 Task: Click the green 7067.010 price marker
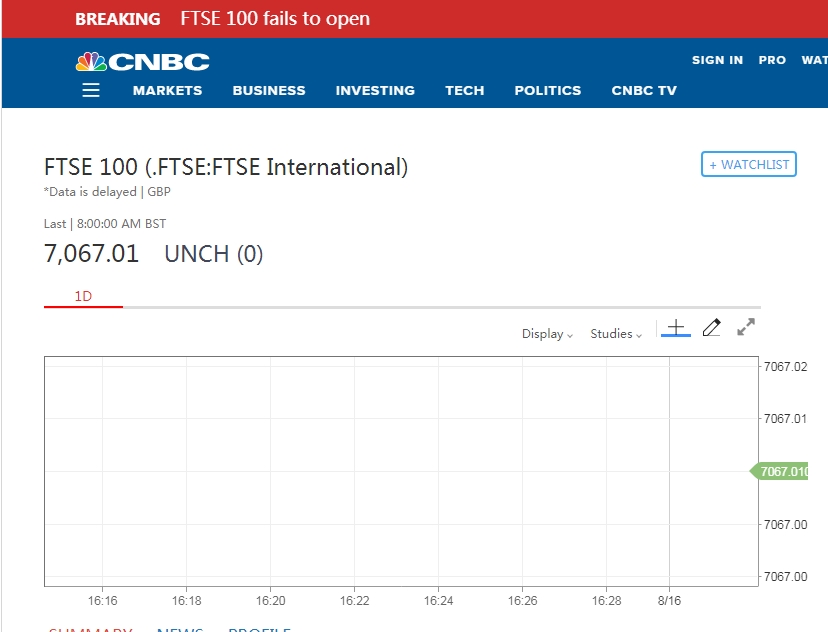[x=782, y=472]
